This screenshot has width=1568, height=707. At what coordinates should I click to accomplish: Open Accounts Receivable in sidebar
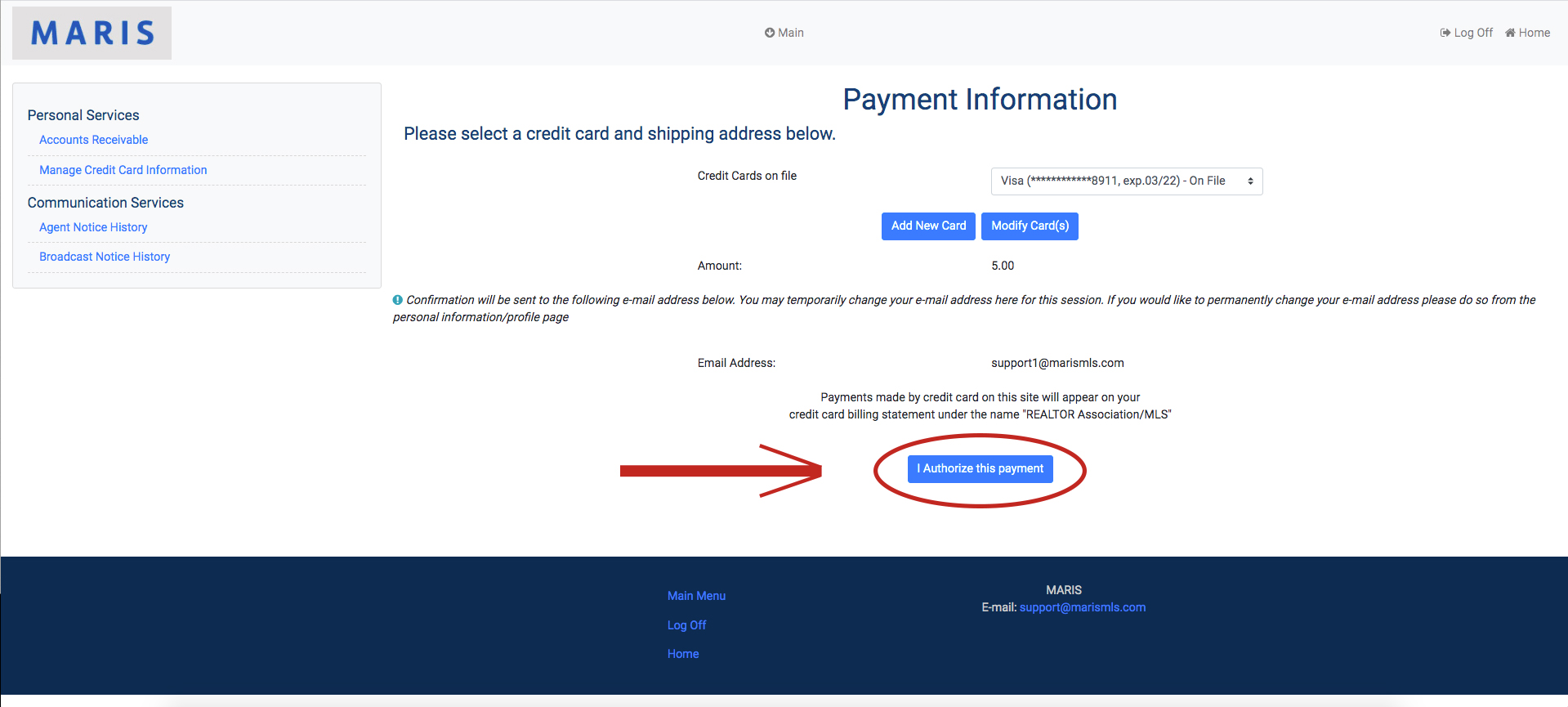pos(94,140)
